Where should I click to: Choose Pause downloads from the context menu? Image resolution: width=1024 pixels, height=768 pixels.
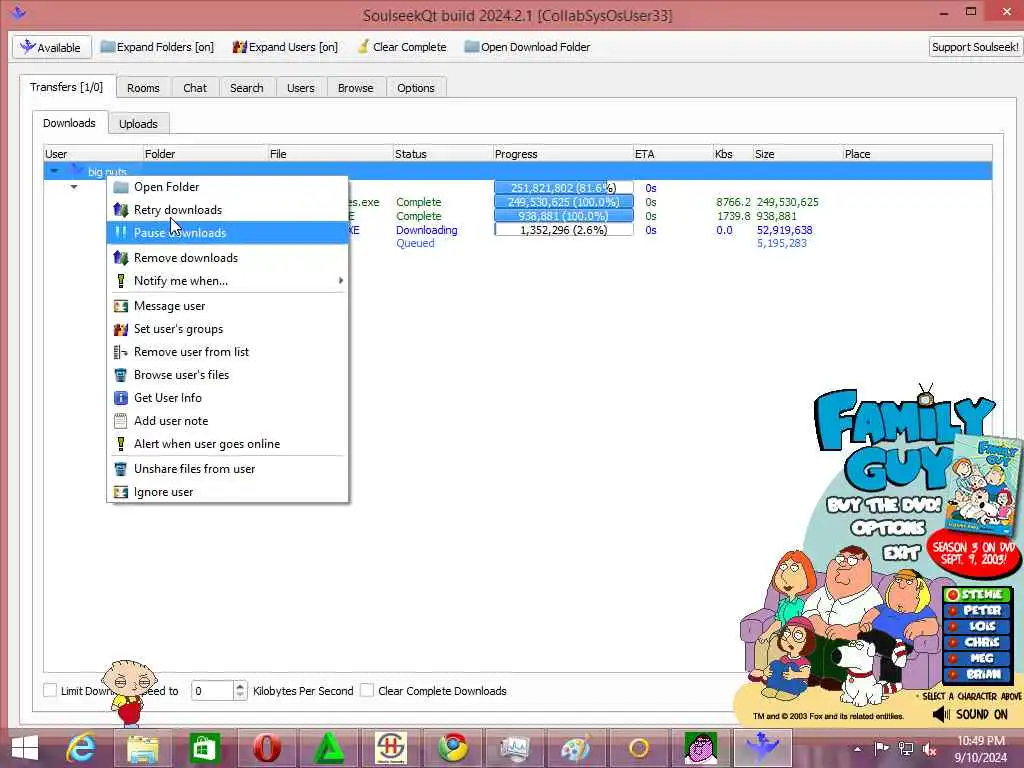(227, 232)
